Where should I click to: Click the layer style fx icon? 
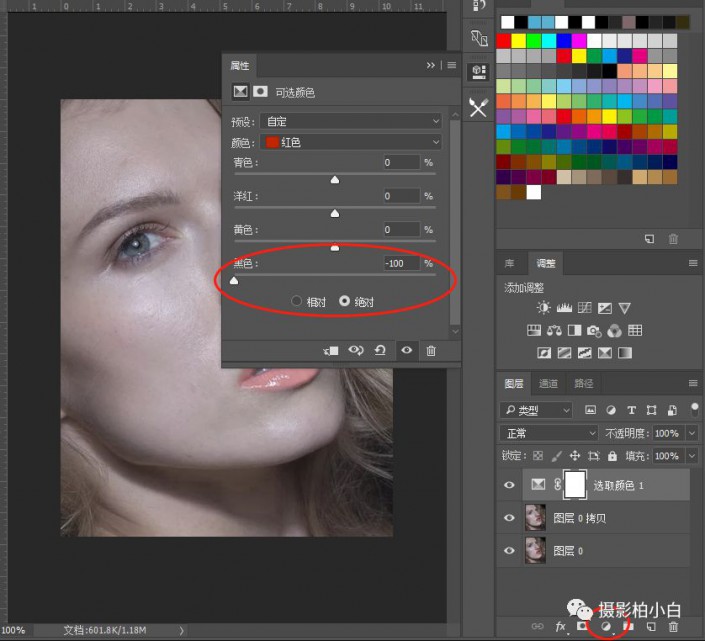(560, 626)
